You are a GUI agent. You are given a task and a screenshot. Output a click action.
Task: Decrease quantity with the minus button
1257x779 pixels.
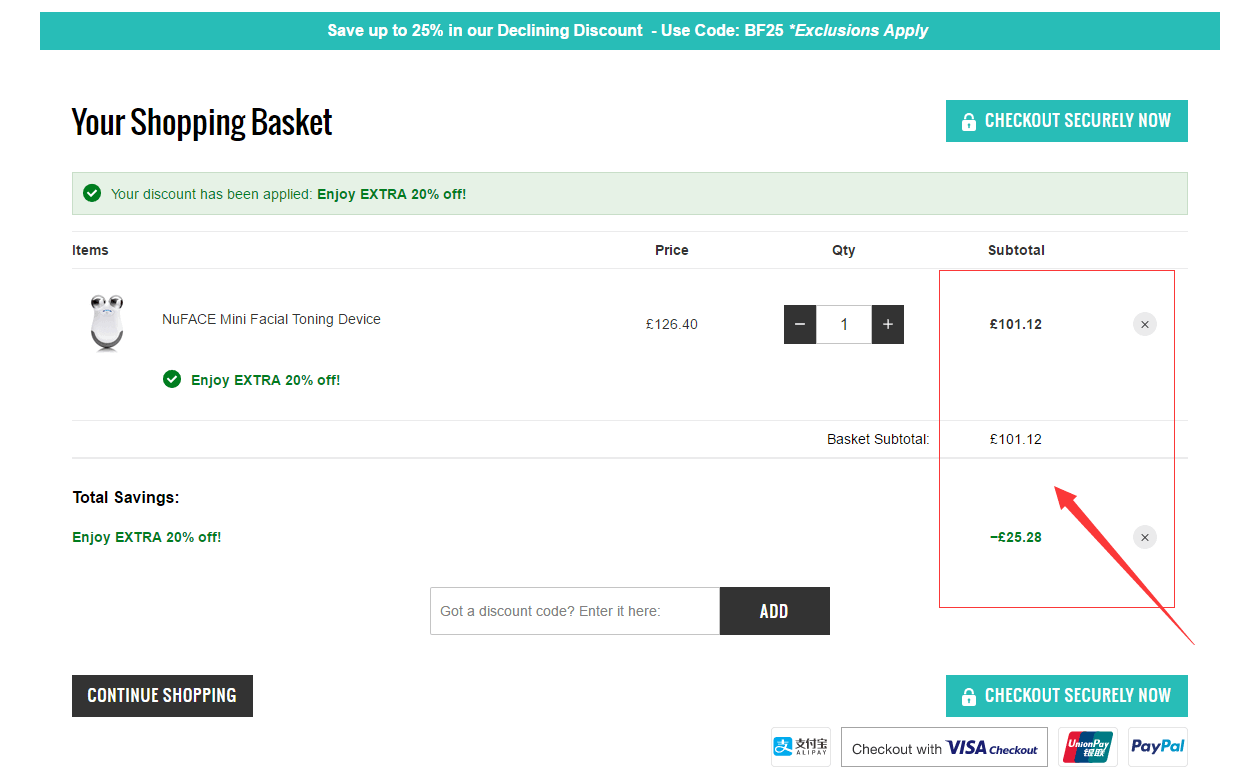click(x=800, y=325)
